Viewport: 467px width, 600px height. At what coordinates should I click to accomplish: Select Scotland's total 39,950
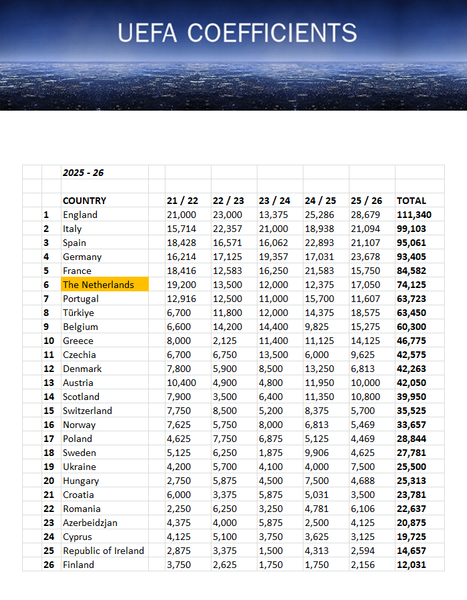point(420,396)
